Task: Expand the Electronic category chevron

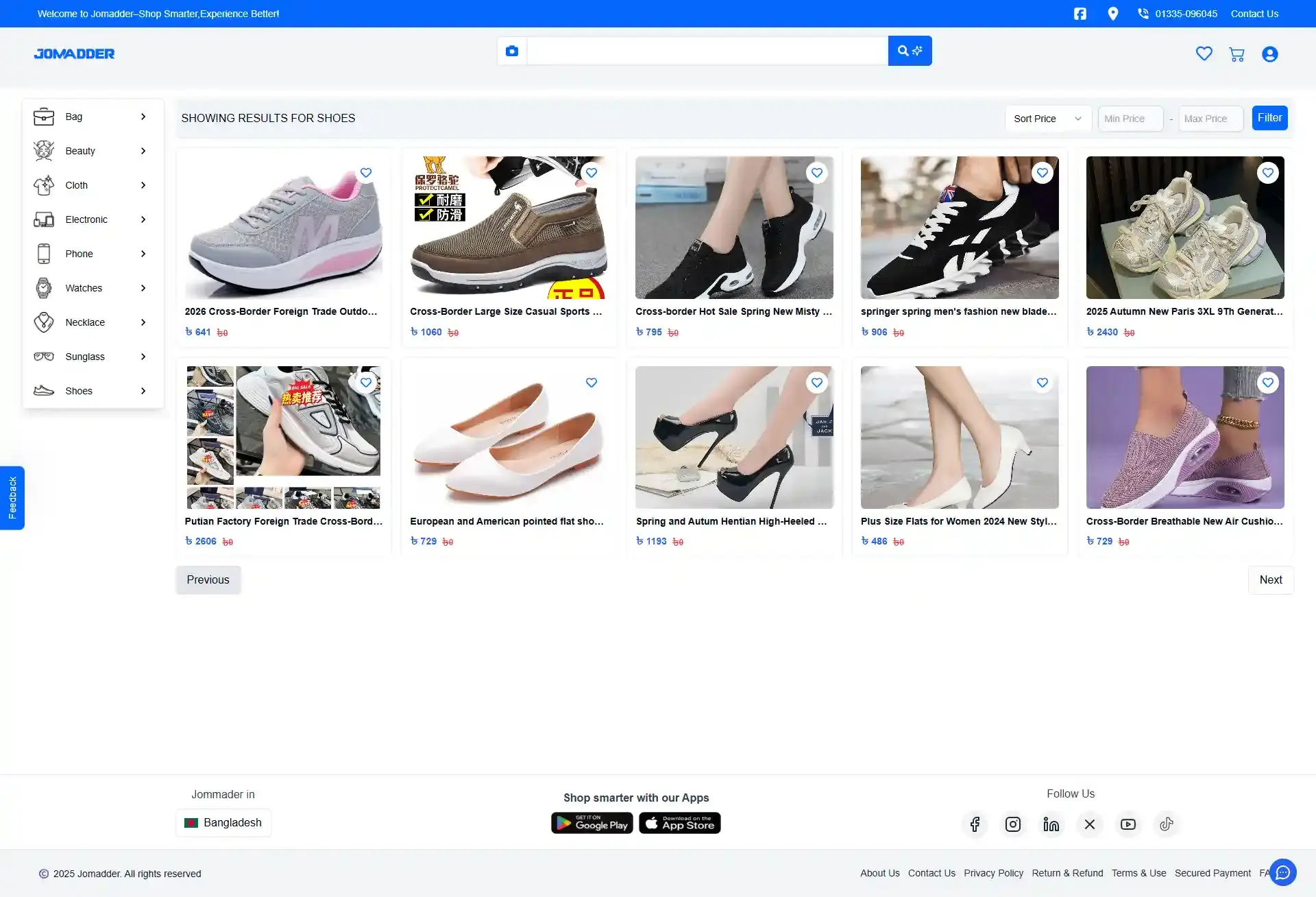Action: [x=143, y=219]
